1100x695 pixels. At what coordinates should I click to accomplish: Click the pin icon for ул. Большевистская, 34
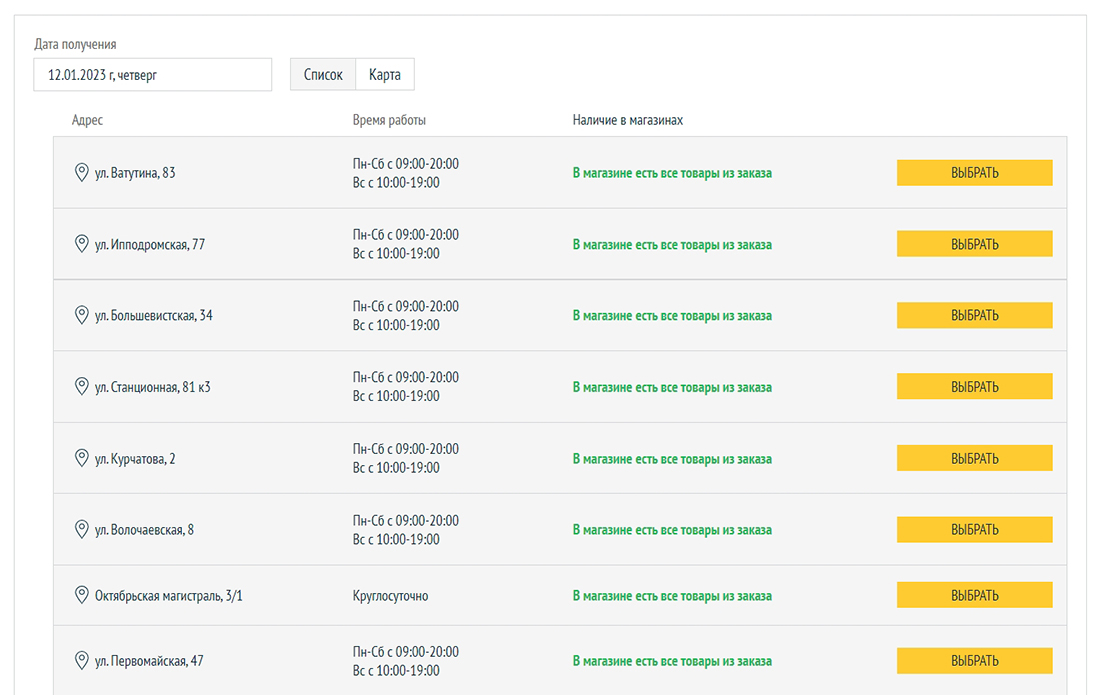coord(82,315)
